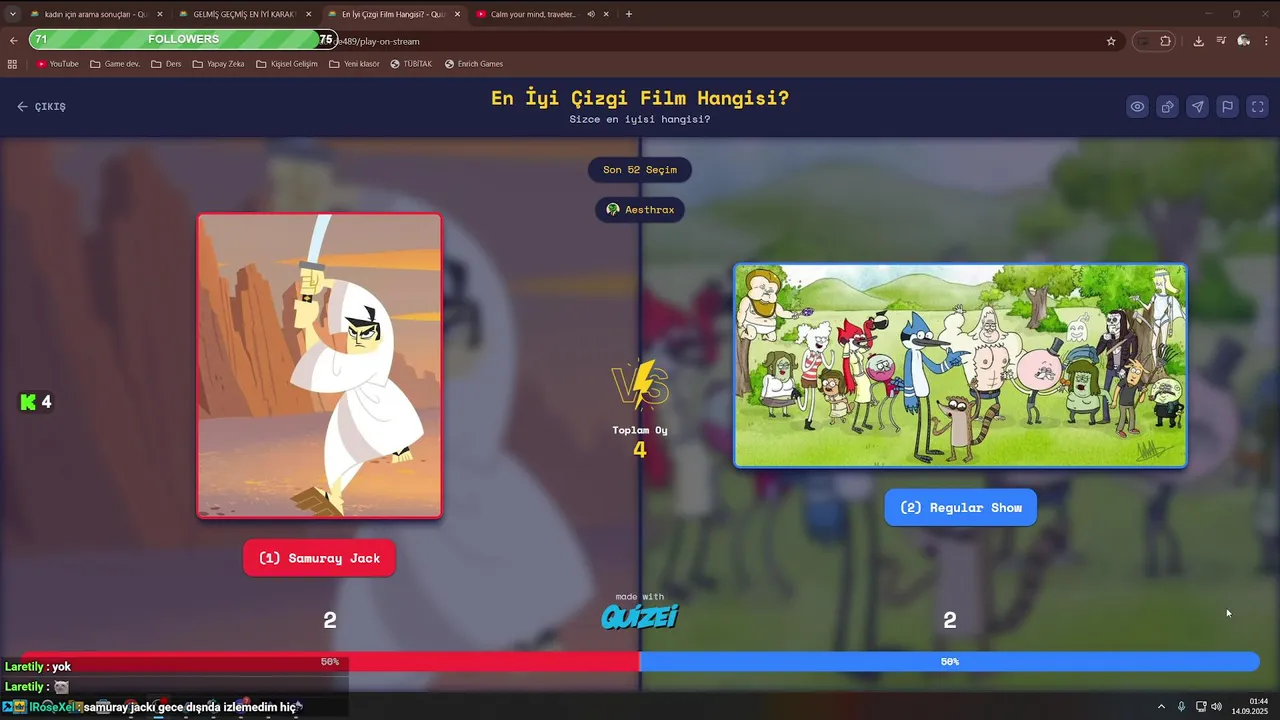Expand the Yeni klasör bookmark folder
1280x720 pixels.
(x=355, y=64)
